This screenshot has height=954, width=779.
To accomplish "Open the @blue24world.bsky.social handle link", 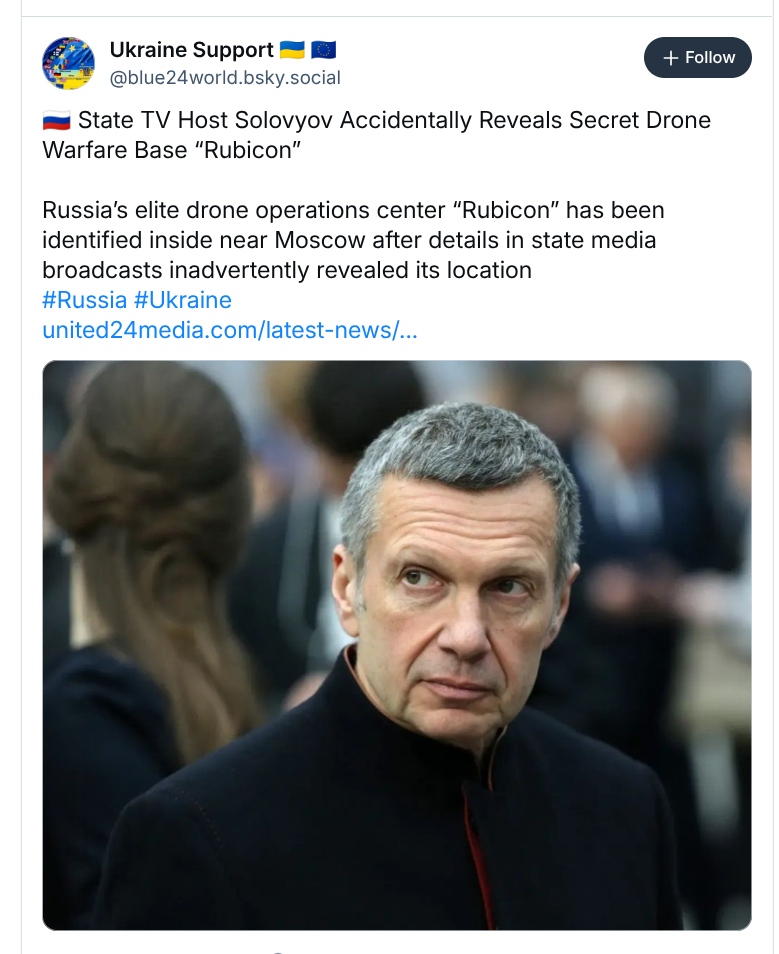I will [x=225, y=77].
